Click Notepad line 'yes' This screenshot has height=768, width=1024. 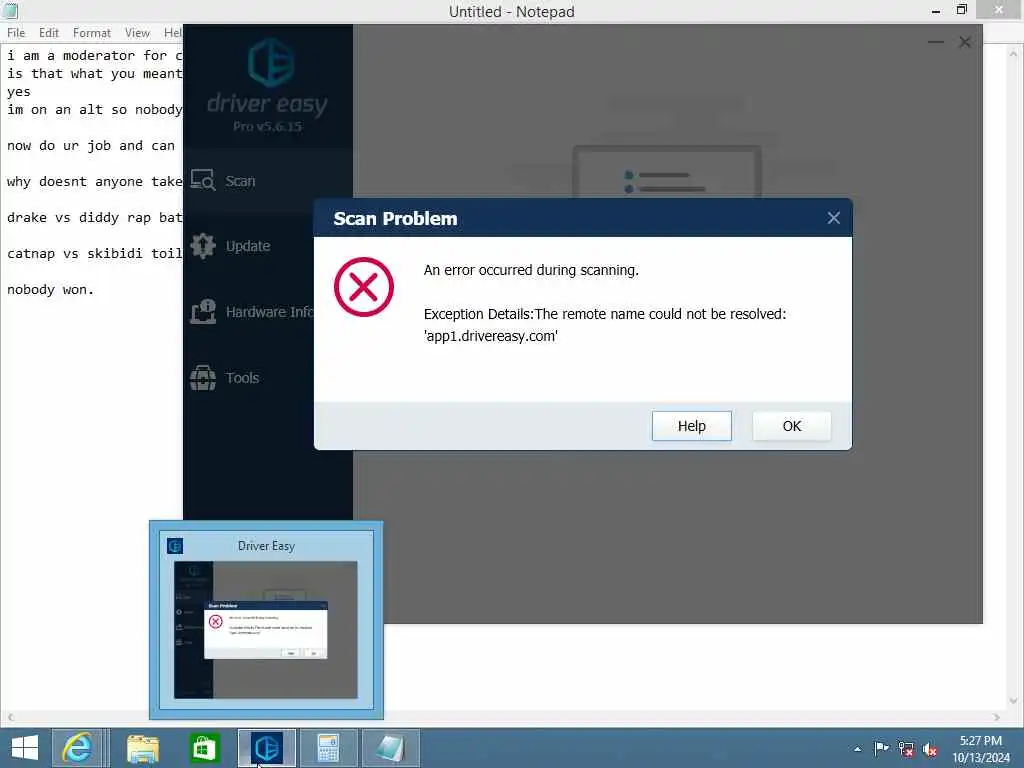pyautogui.click(x=19, y=92)
